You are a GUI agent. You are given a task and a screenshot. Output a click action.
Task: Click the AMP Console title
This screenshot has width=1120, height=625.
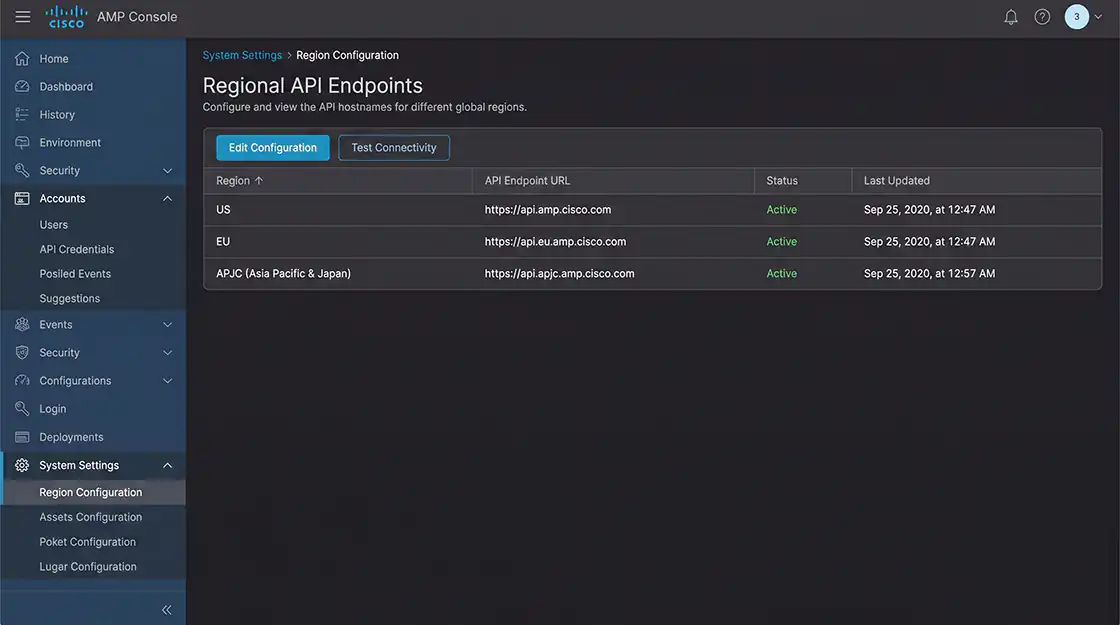tap(137, 16)
